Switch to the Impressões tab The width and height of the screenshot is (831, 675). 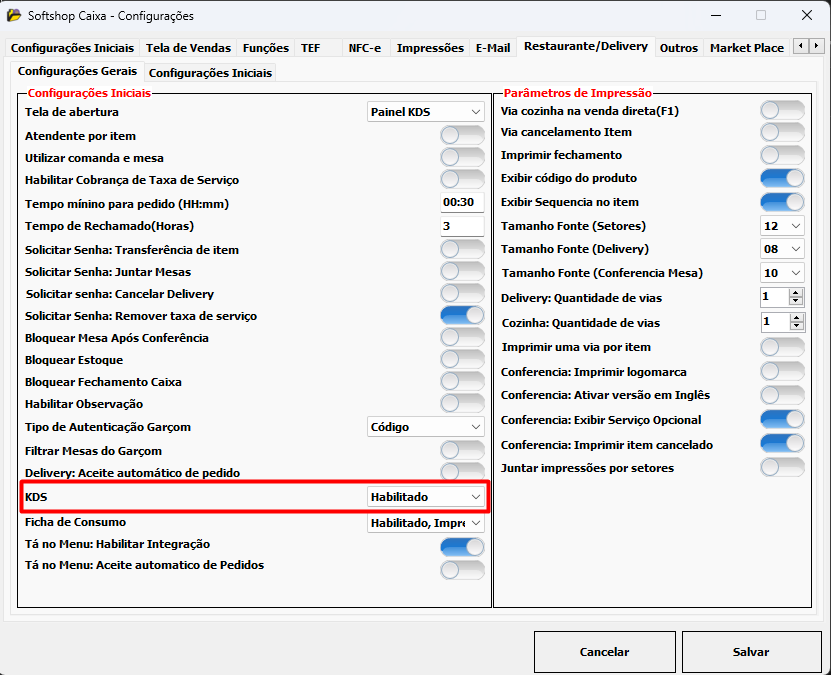[430, 48]
